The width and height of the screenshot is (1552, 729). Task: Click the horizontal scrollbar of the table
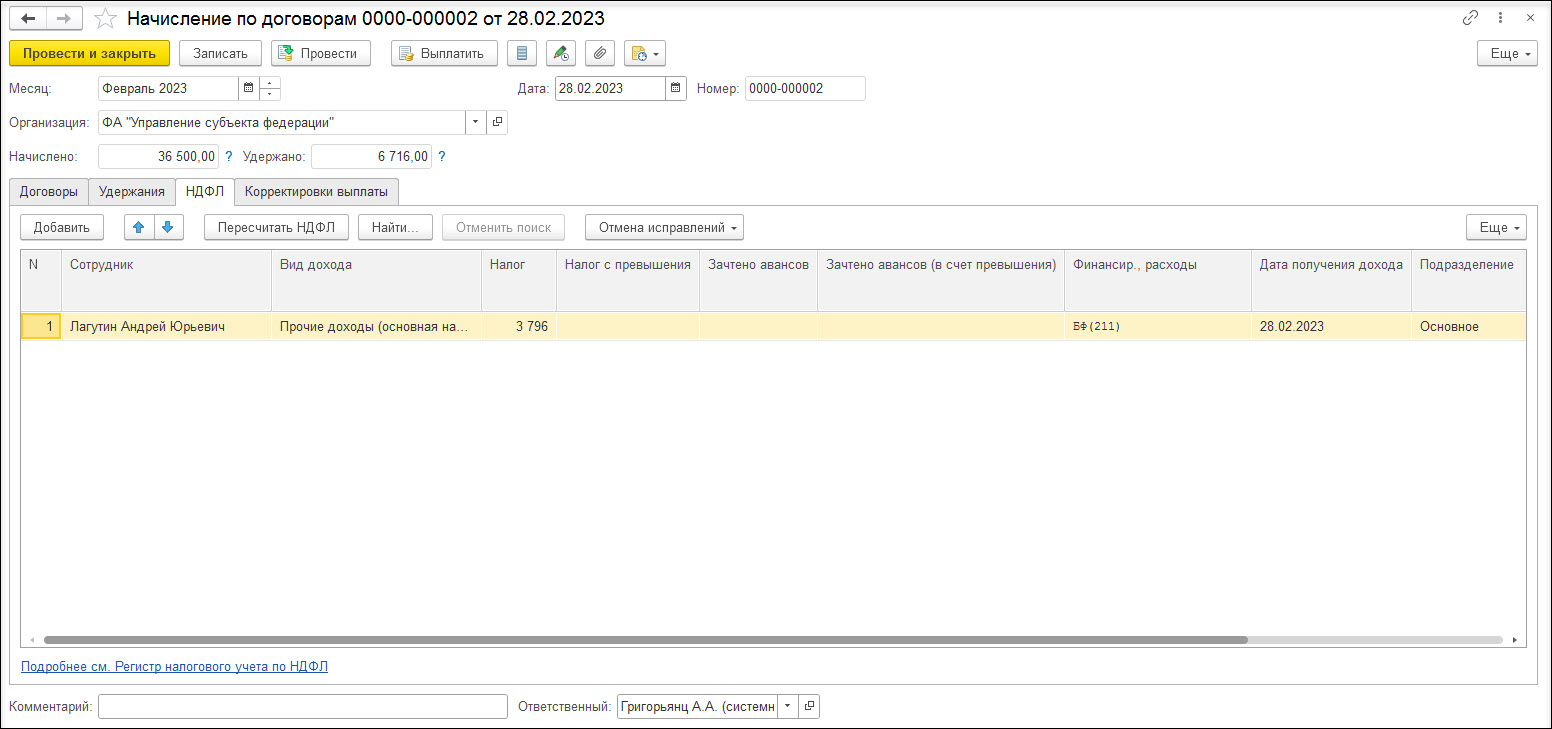pyautogui.click(x=645, y=639)
